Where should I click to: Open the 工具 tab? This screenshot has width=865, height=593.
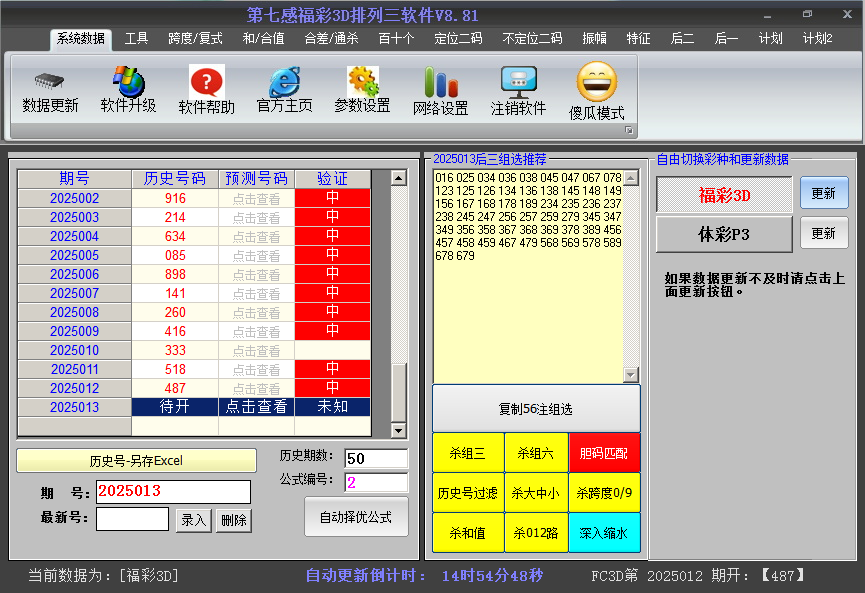click(x=136, y=39)
